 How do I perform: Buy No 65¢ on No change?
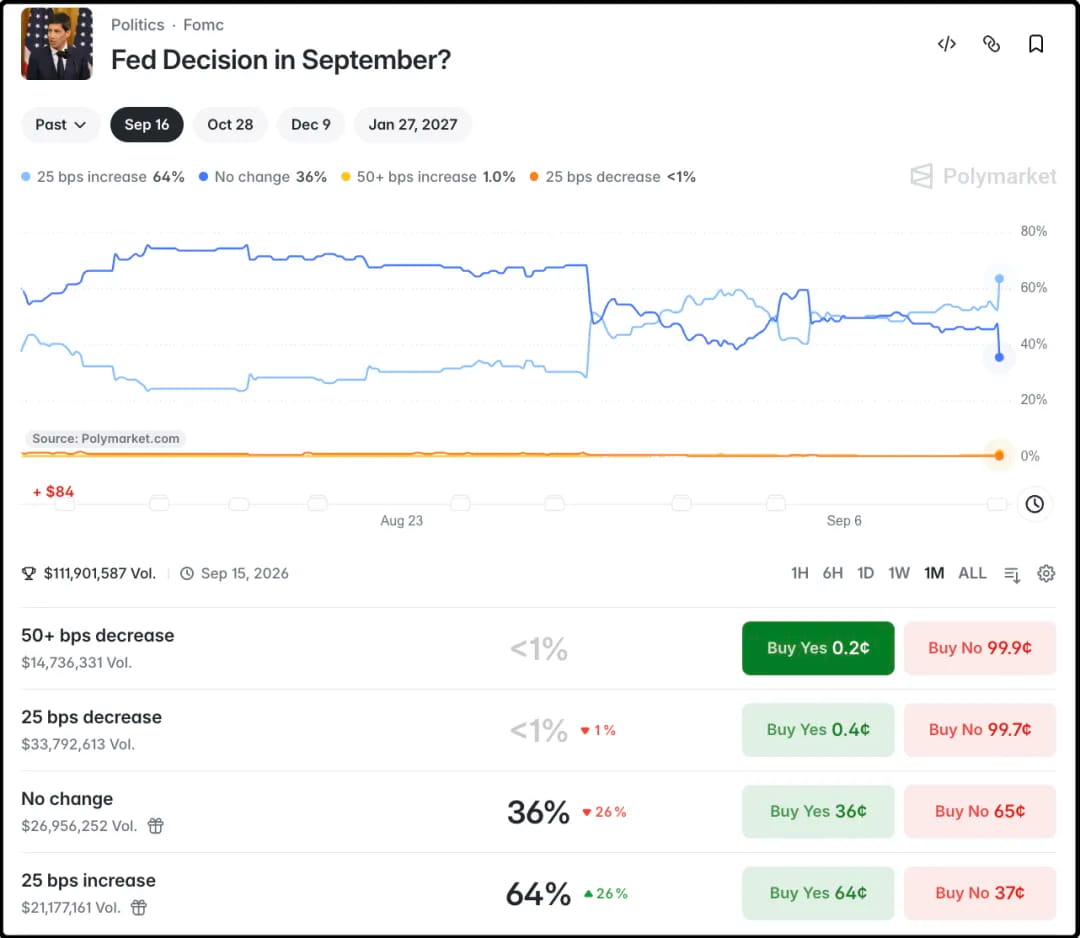click(x=979, y=811)
